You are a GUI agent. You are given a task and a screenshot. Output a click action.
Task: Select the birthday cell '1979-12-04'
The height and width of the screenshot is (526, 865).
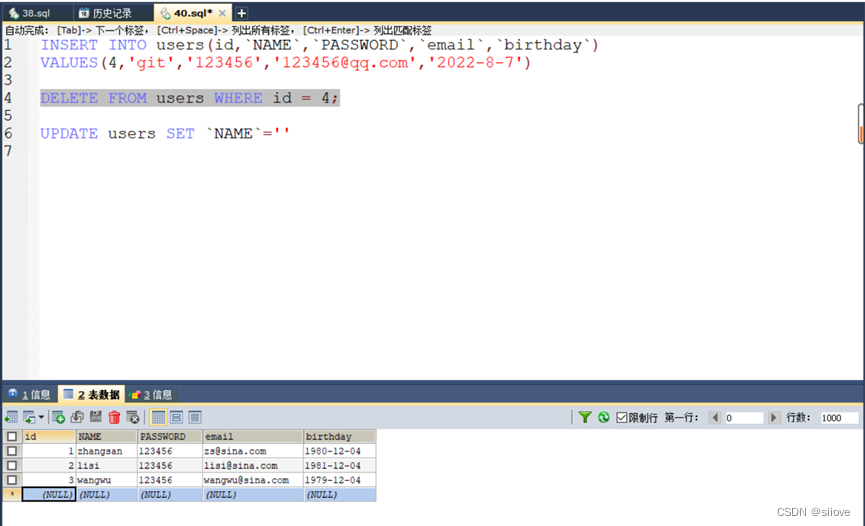click(339, 480)
